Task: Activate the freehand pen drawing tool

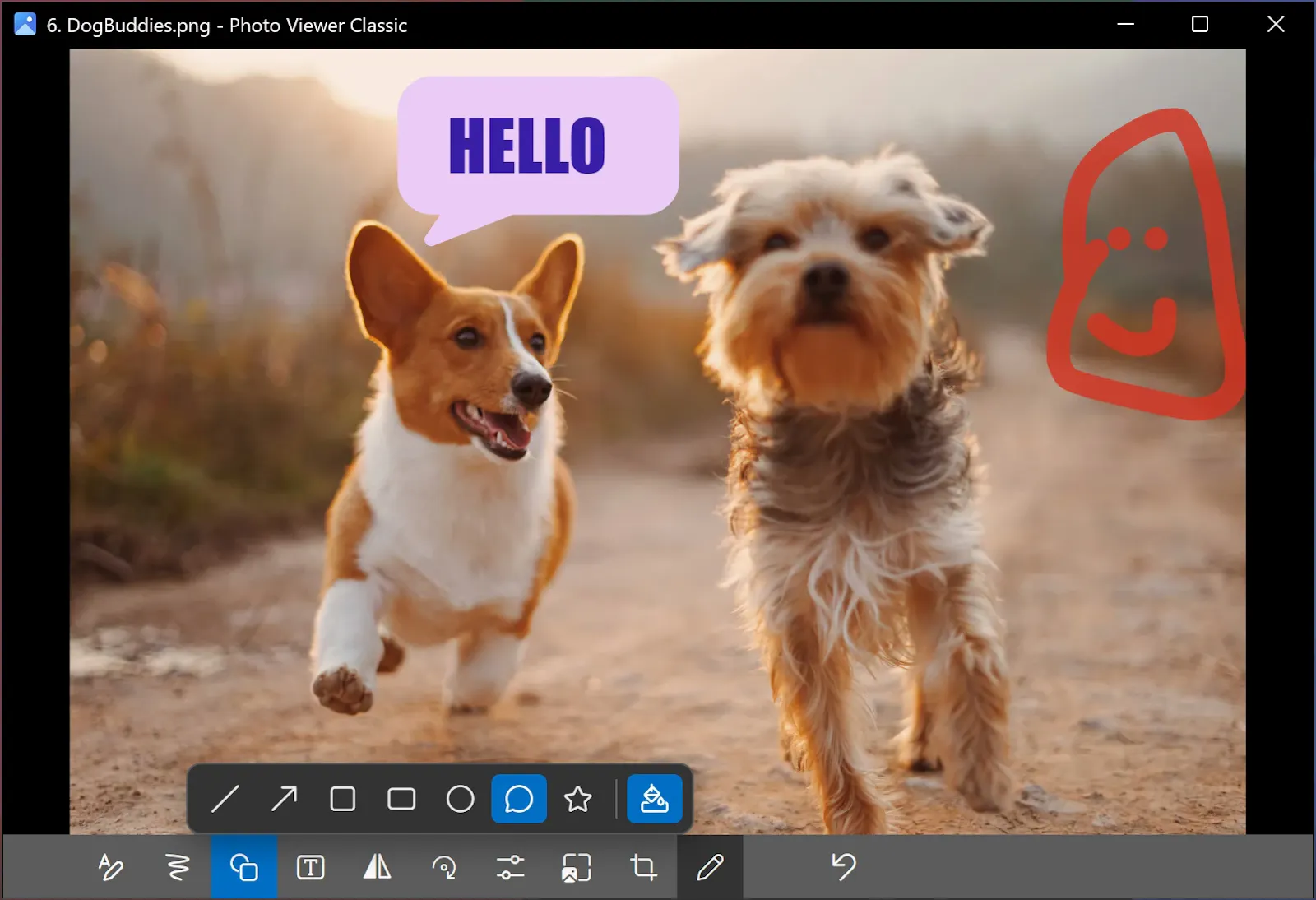Action: [x=111, y=867]
